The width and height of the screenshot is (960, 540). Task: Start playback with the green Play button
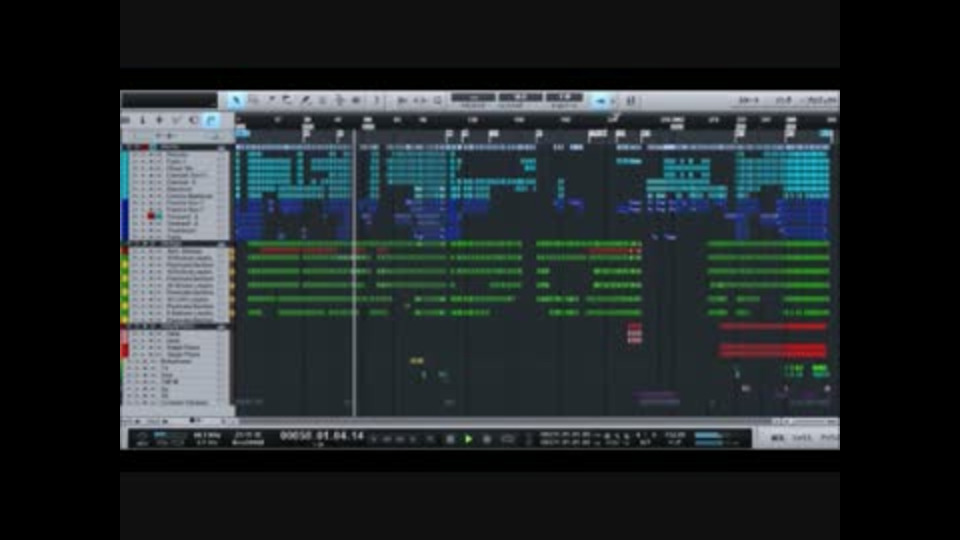(468, 439)
